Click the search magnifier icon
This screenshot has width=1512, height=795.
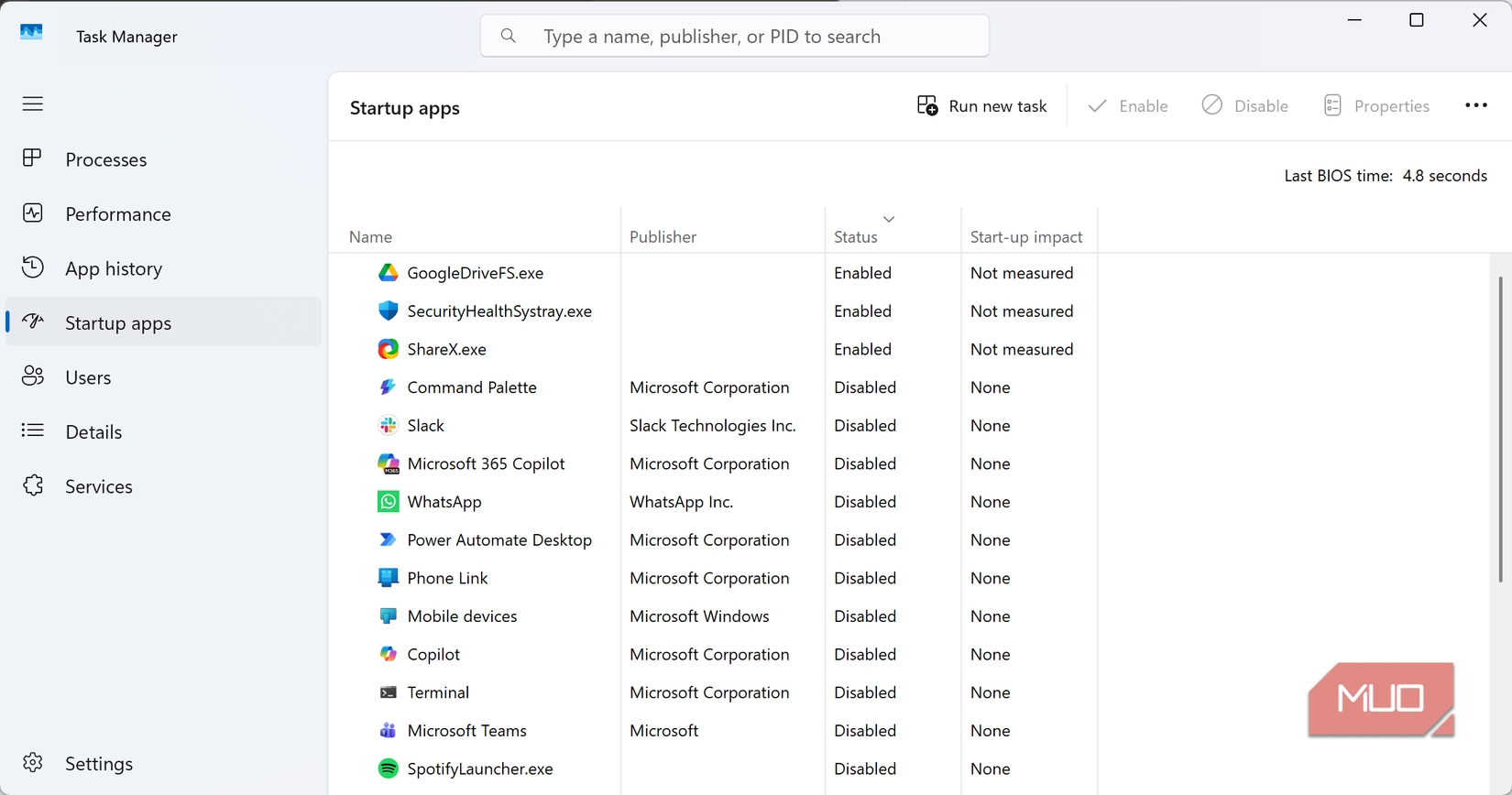[509, 36]
